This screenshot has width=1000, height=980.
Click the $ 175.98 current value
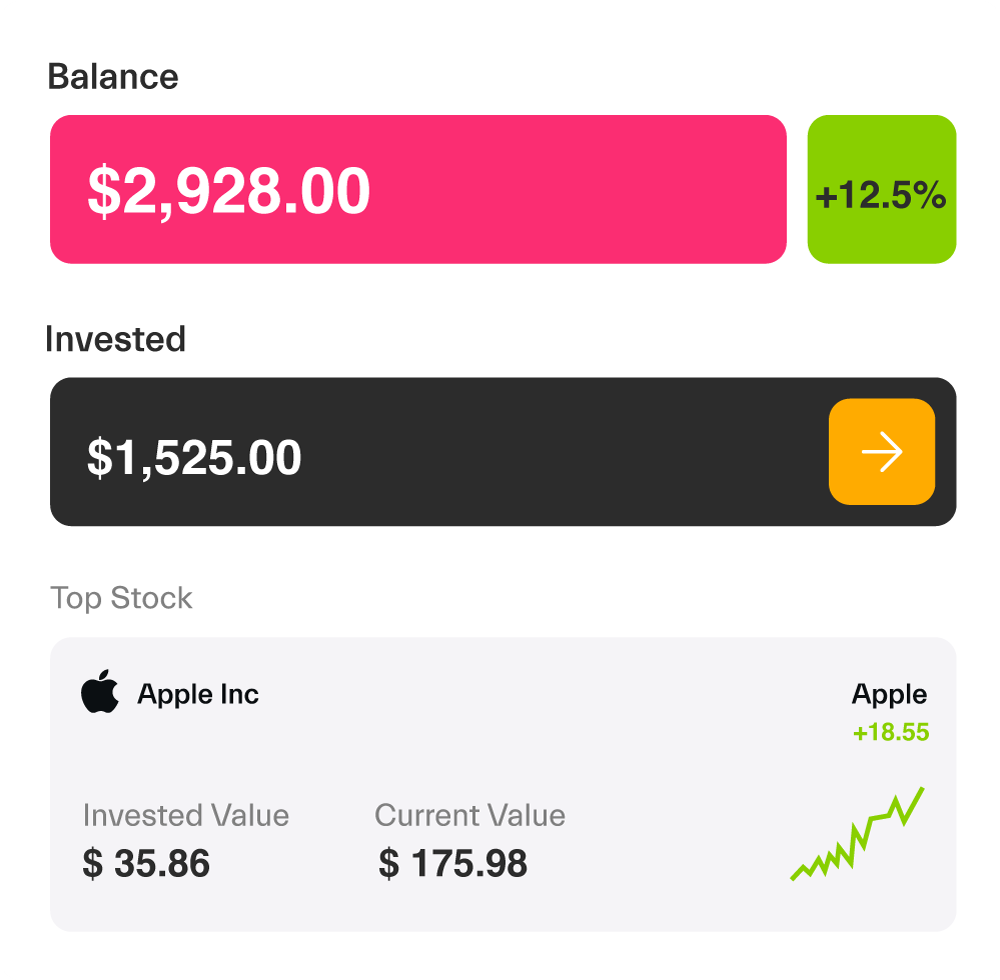point(453,863)
